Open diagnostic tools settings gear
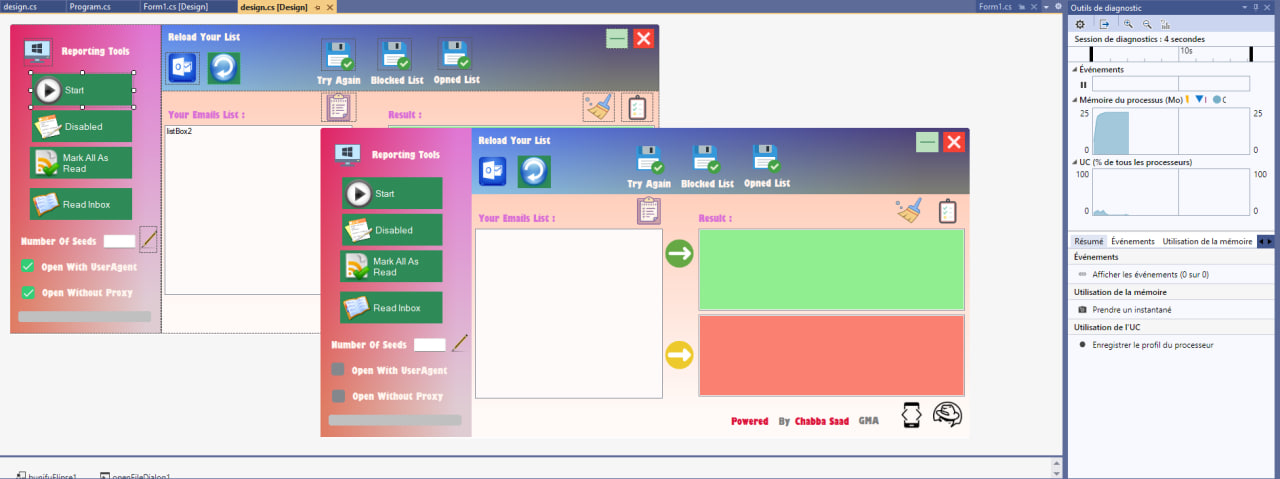 coord(1079,23)
